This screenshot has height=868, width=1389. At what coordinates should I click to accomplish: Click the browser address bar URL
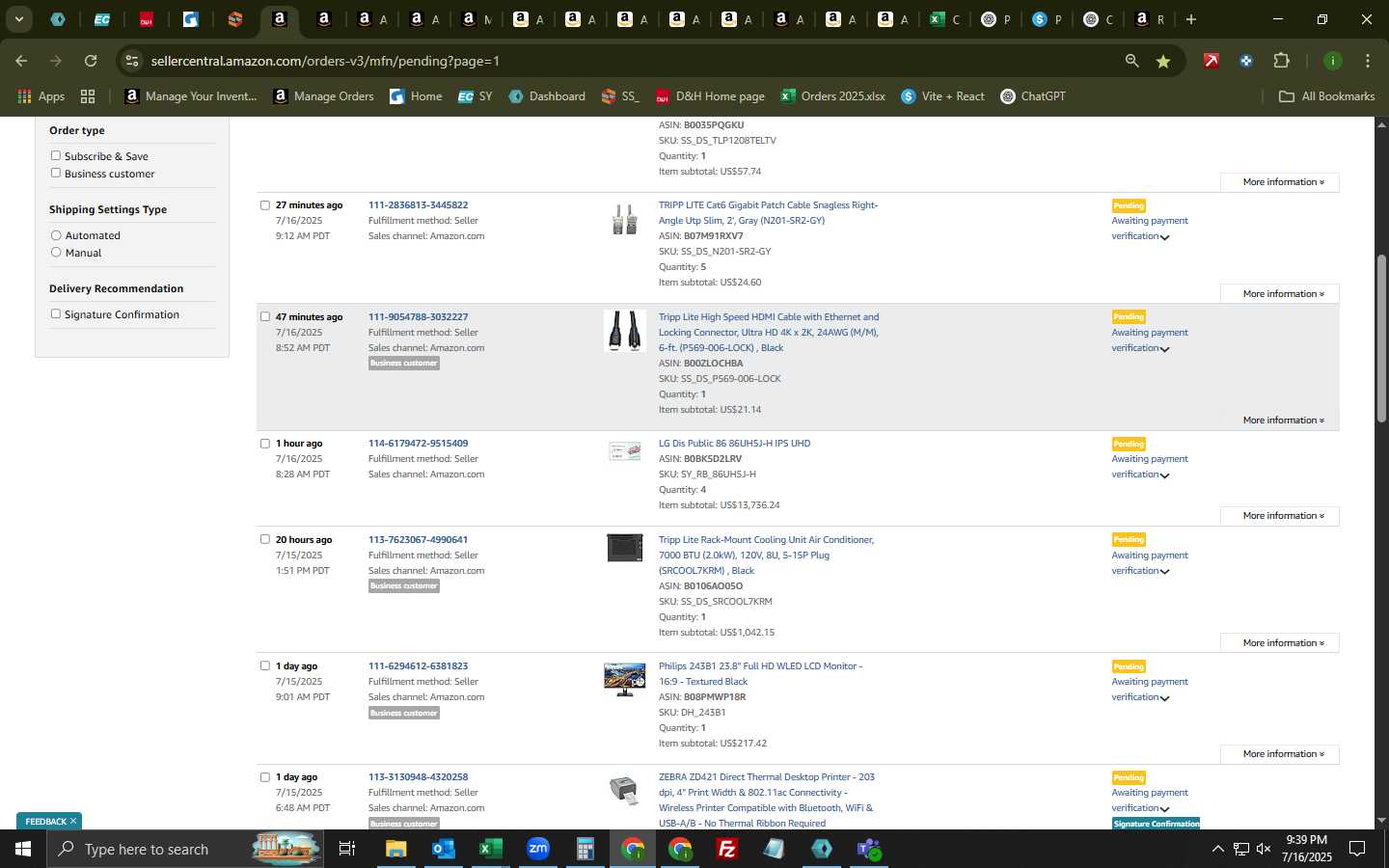click(325, 61)
